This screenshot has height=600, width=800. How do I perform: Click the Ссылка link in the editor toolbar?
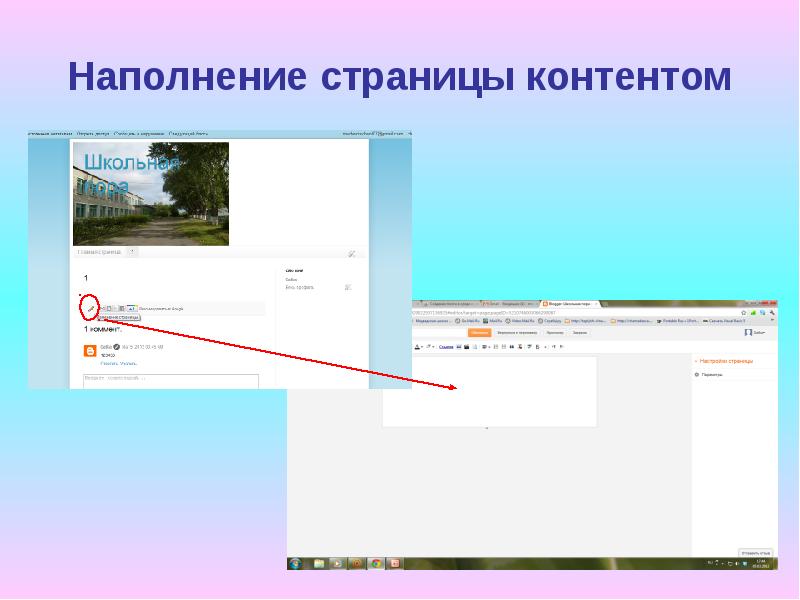(x=446, y=346)
